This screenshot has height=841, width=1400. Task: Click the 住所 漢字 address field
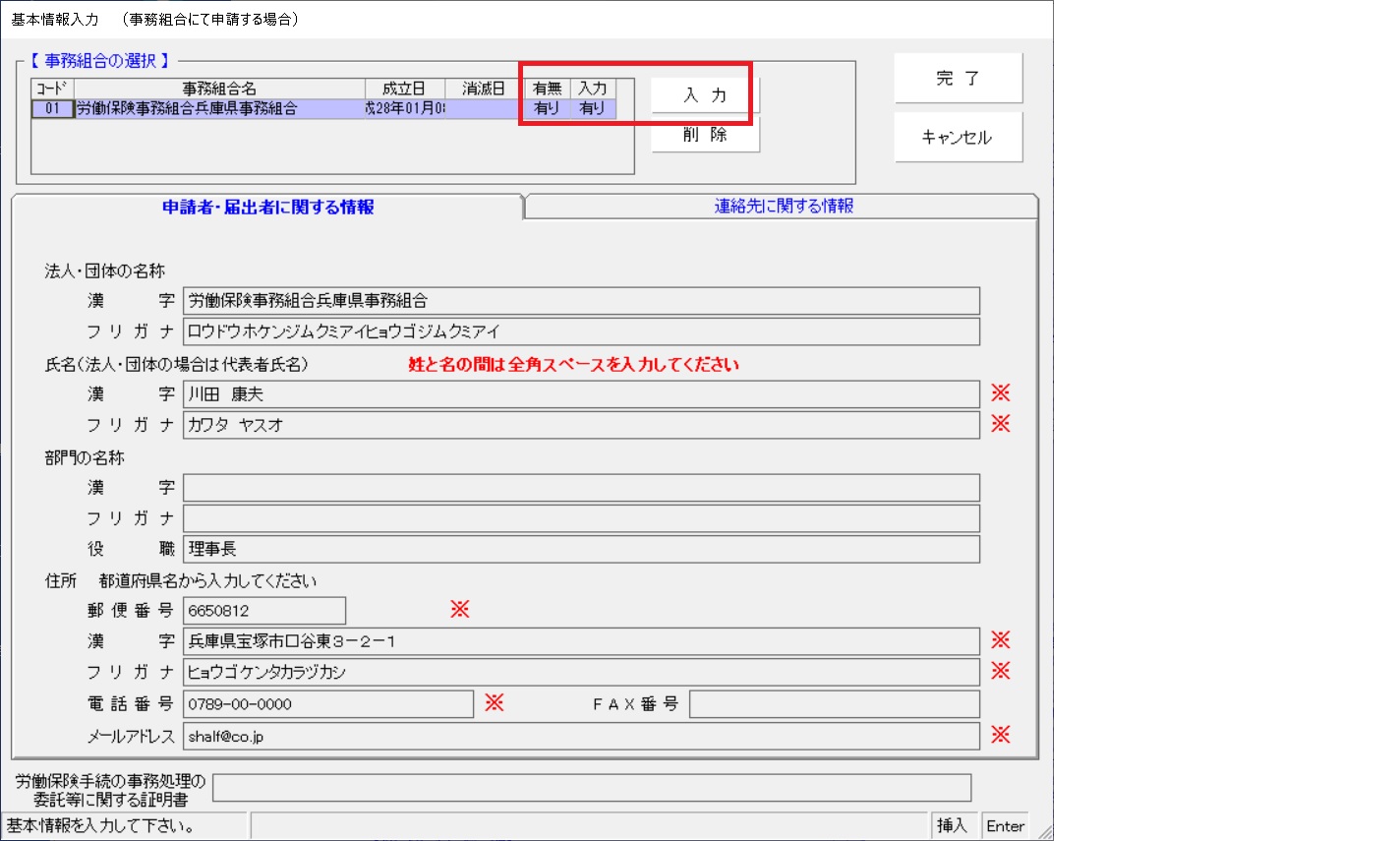[x=580, y=641]
